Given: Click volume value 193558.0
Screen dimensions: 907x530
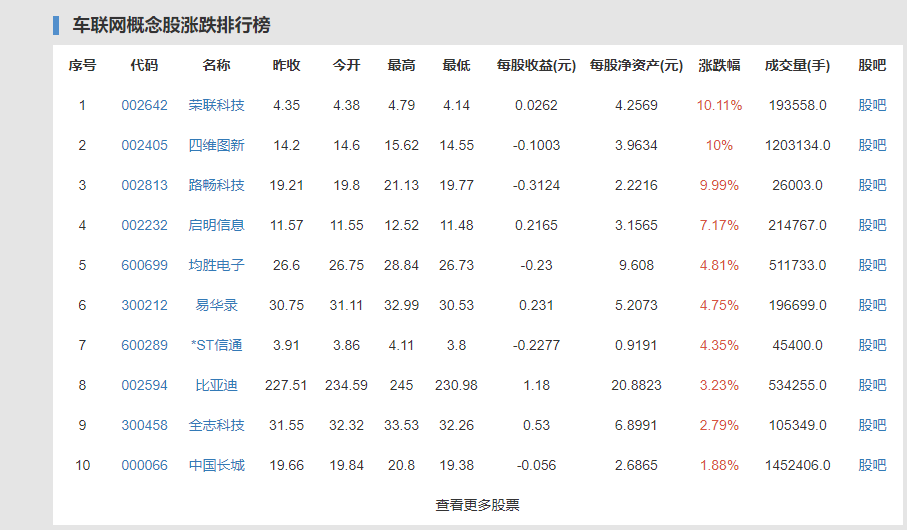Looking at the screenshot, I should point(797,105).
